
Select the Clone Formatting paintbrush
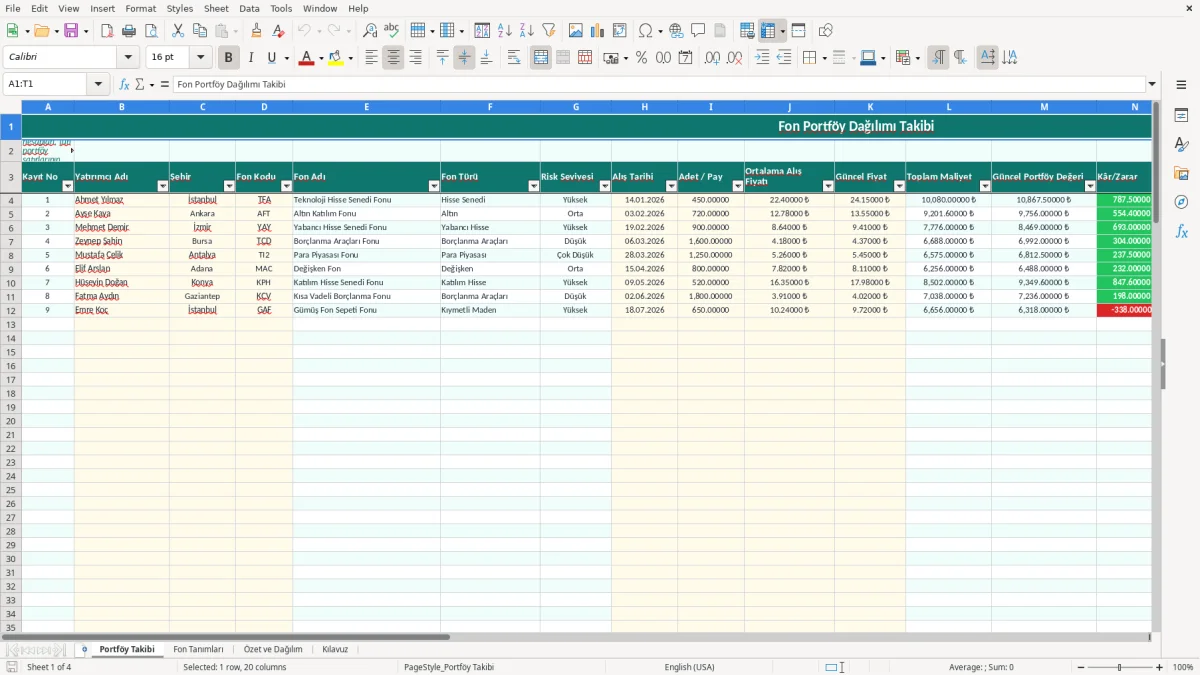[257, 31]
